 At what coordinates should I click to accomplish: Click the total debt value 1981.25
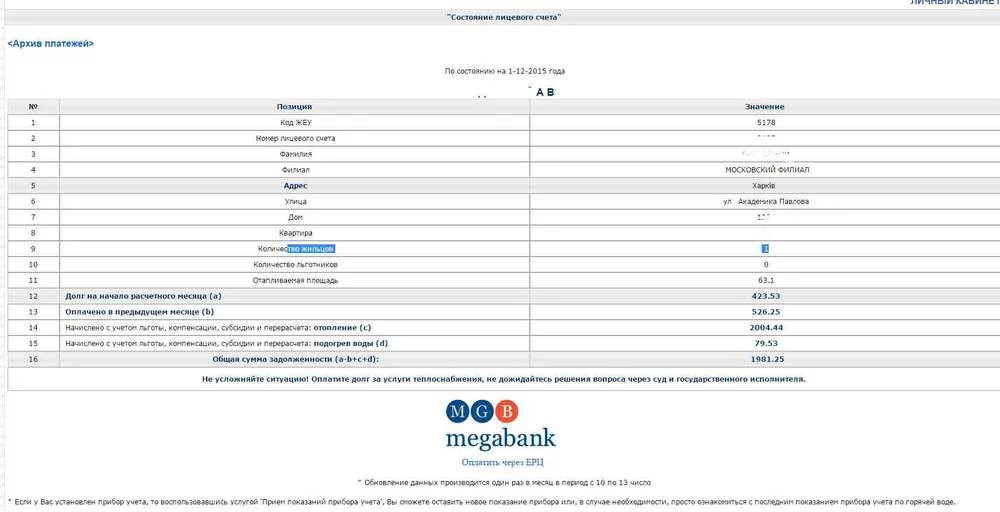[767, 360]
